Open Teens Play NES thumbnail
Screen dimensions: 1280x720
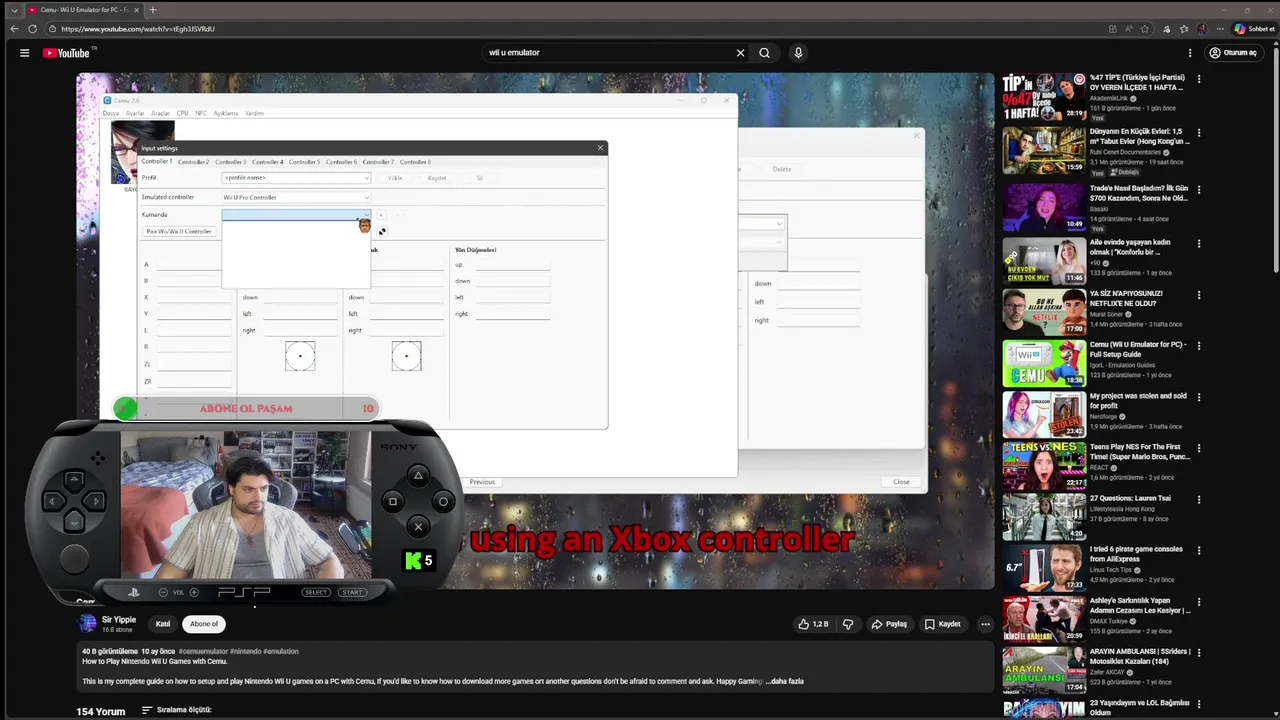click(x=1044, y=466)
